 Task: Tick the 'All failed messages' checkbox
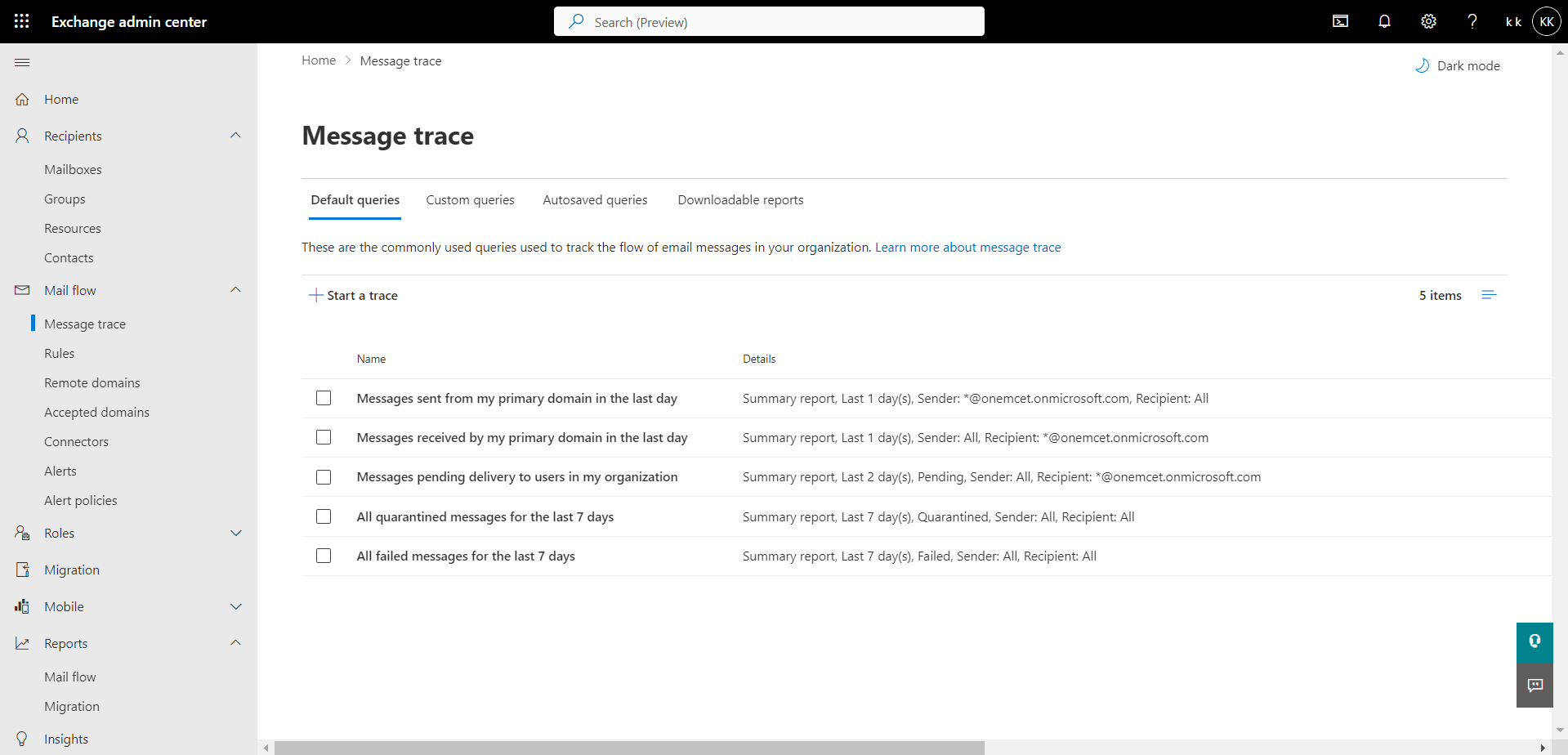324,556
